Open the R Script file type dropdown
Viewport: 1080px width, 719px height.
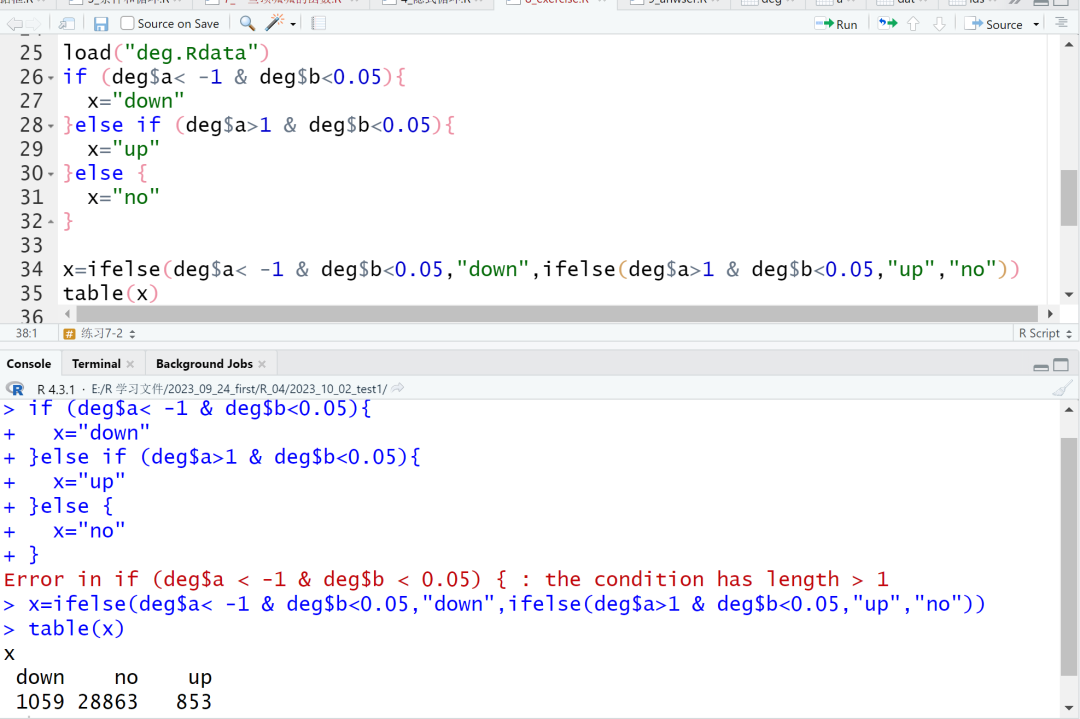[1045, 333]
